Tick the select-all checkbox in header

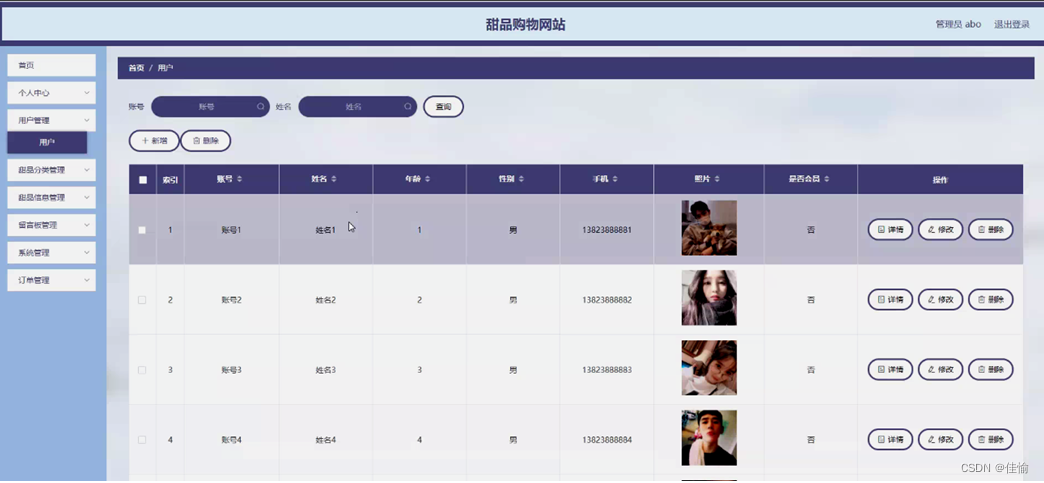coord(142,180)
